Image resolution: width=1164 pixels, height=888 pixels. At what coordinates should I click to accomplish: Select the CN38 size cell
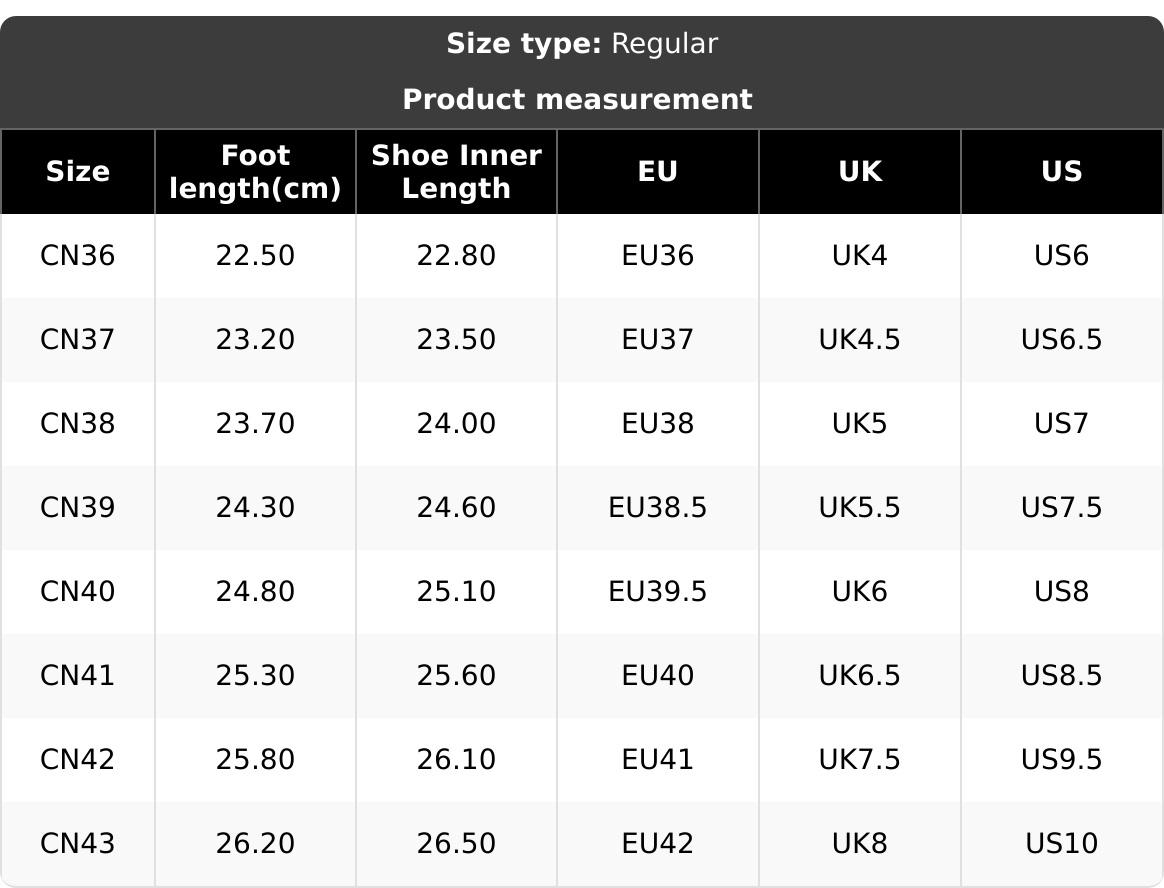coord(78,424)
